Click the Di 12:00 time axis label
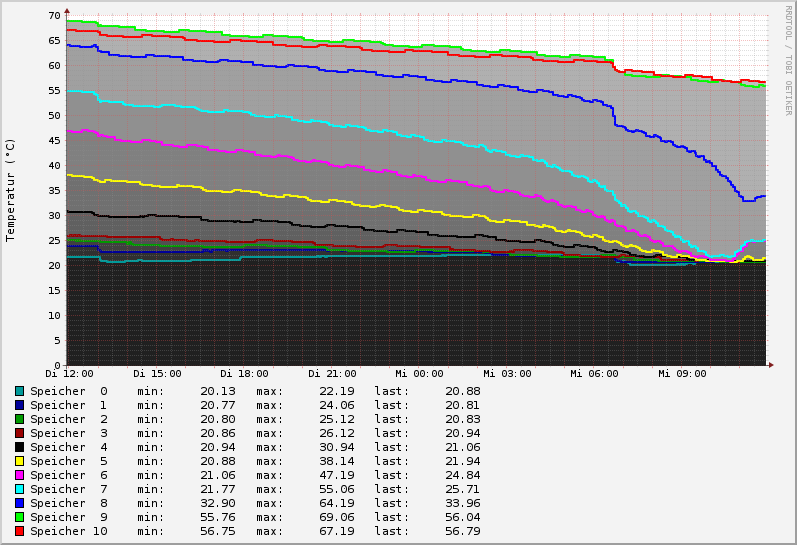The height and width of the screenshot is (545, 797). coord(67,374)
